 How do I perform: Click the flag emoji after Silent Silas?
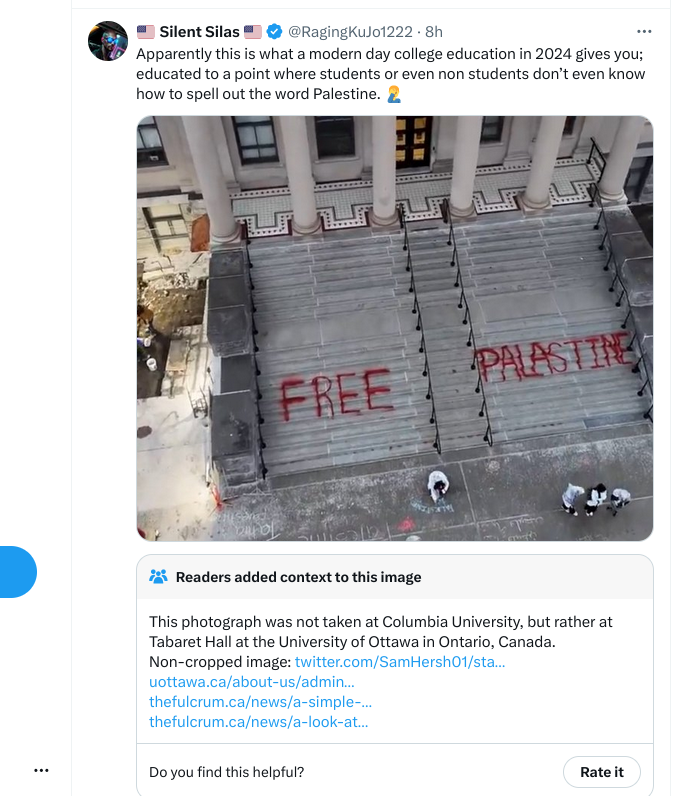[252, 32]
